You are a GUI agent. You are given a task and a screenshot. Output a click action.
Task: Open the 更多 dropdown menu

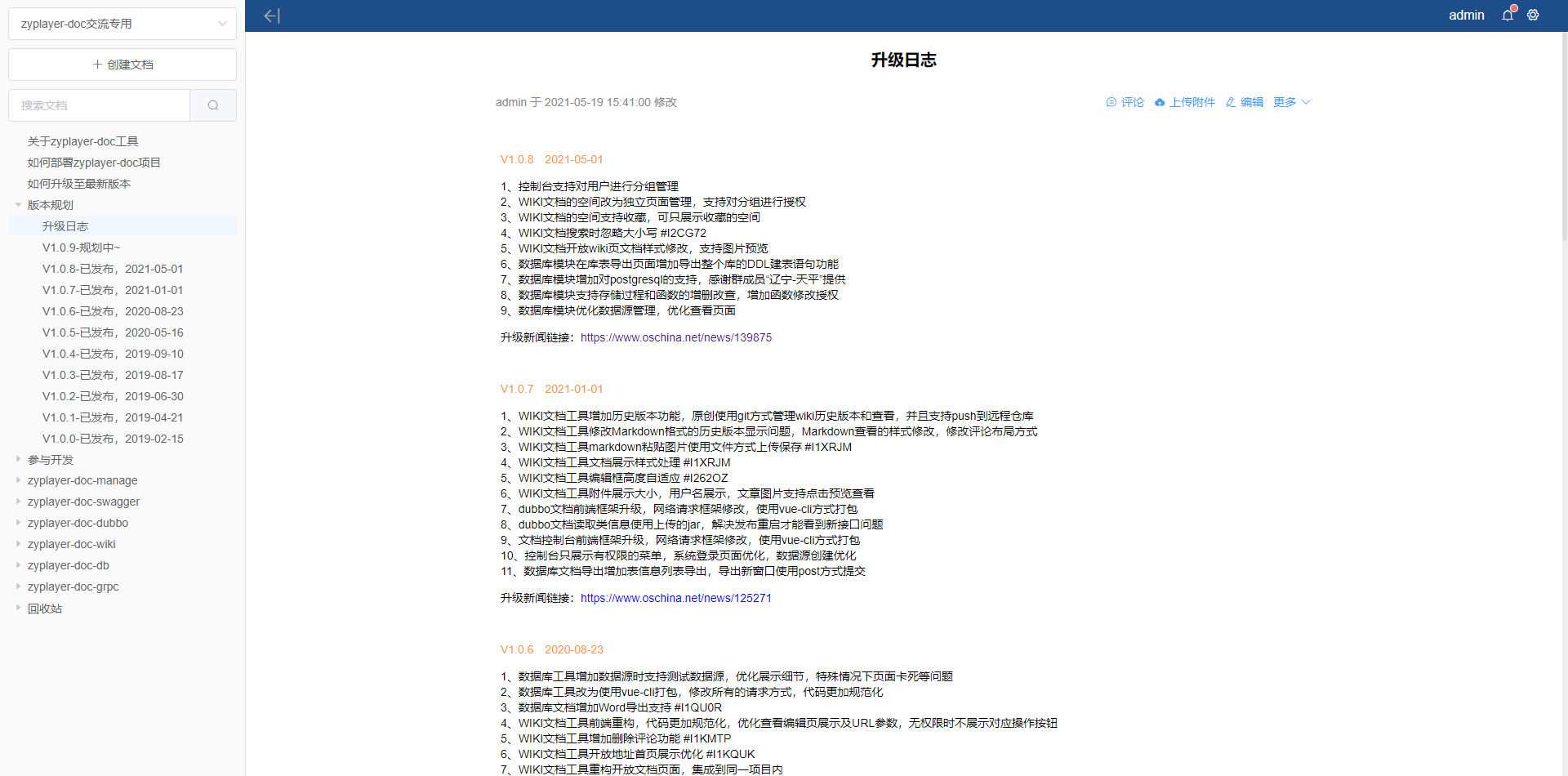(x=1291, y=102)
